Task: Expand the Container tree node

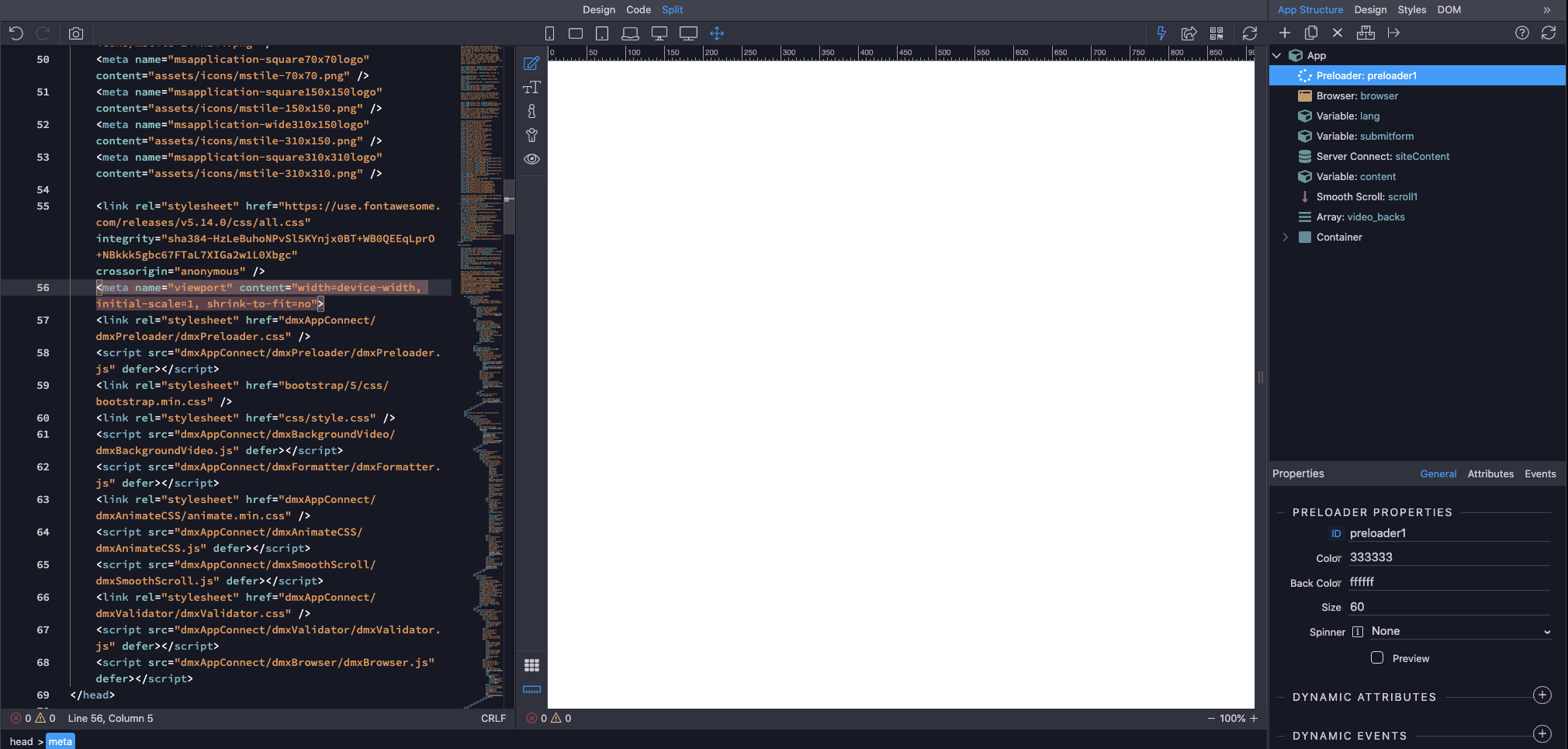Action: (1286, 237)
